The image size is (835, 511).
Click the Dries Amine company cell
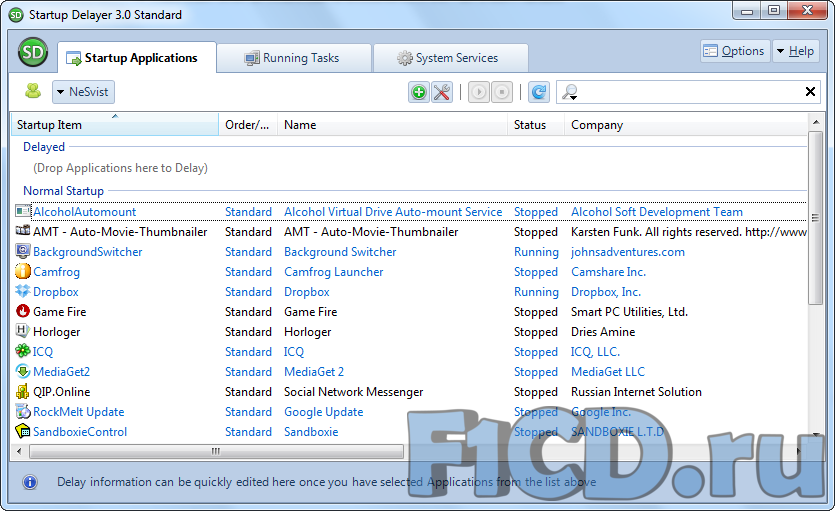click(603, 332)
